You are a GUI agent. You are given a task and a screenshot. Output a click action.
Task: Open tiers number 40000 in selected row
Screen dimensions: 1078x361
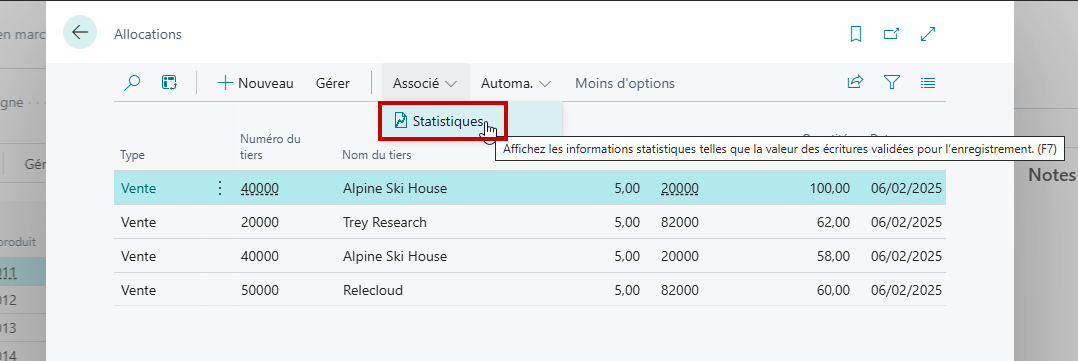260,188
